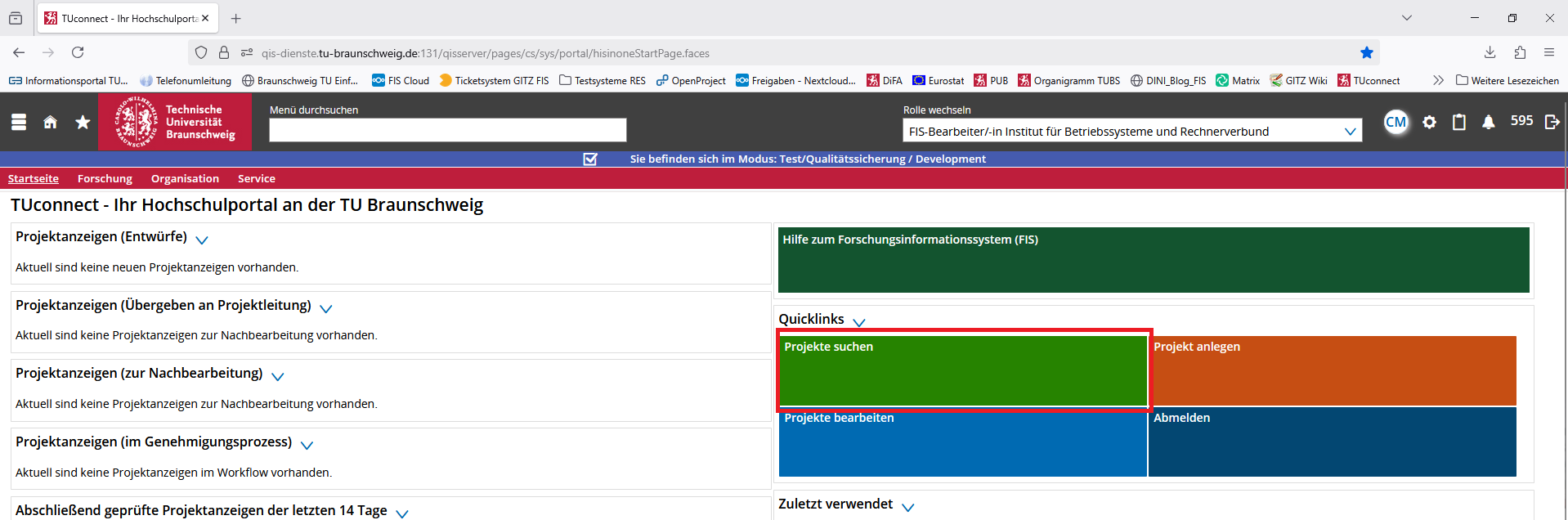The width and height of the screenshot is (1568, 520).
Task: Open the Forschung menu
Action: (x=105, y=178)
